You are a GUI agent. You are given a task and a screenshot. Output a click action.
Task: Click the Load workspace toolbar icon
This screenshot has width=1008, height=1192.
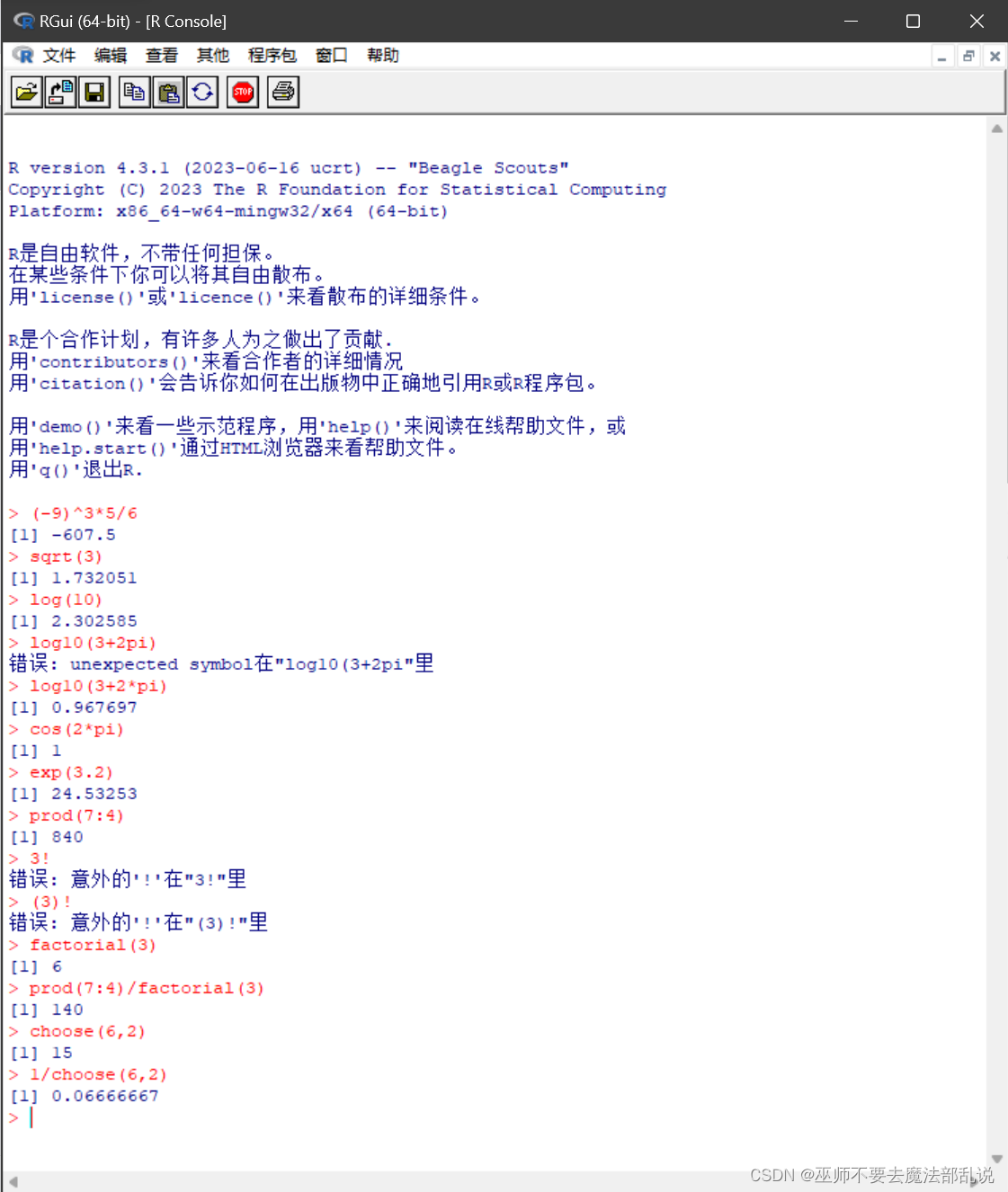(x=61, y=92)
